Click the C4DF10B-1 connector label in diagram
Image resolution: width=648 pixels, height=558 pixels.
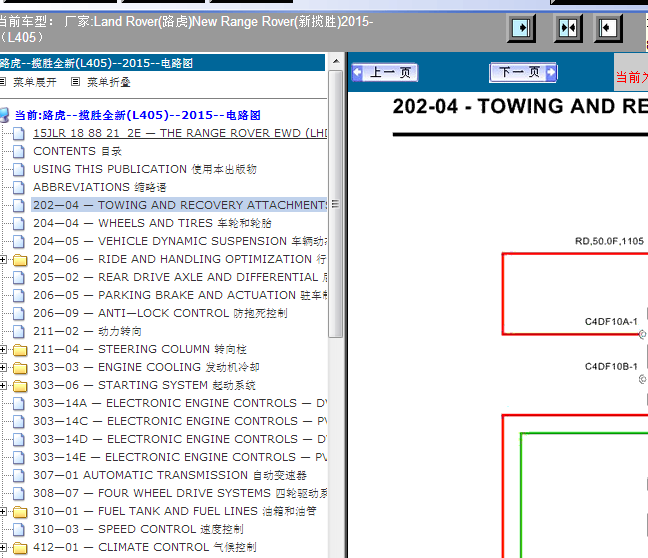[x=611, y=367]
